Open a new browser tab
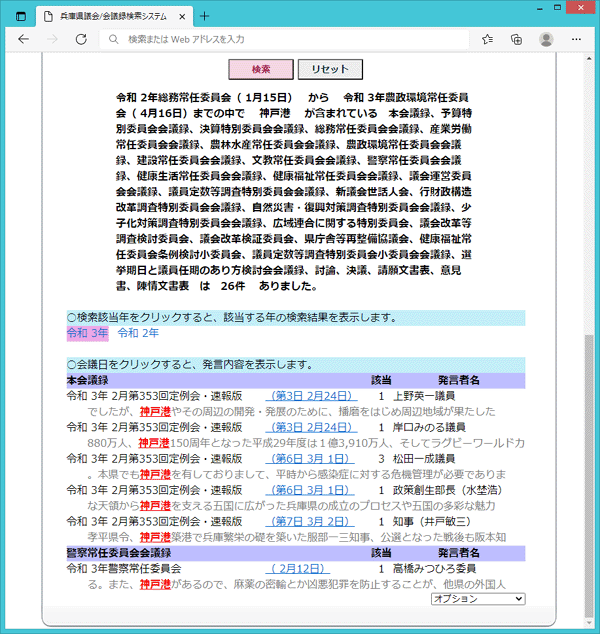 click(x=205, y=16)
